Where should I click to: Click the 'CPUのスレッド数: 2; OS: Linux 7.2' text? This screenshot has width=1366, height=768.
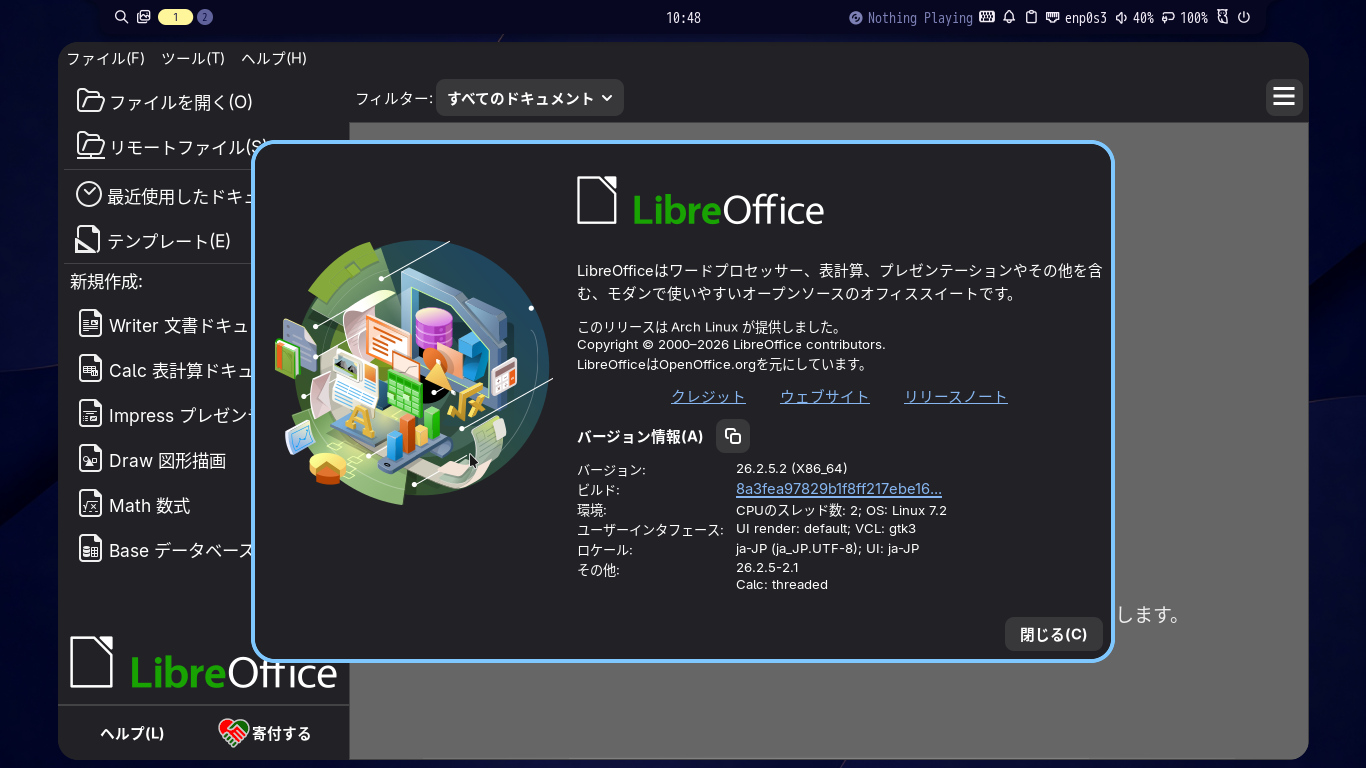(841, 510)
